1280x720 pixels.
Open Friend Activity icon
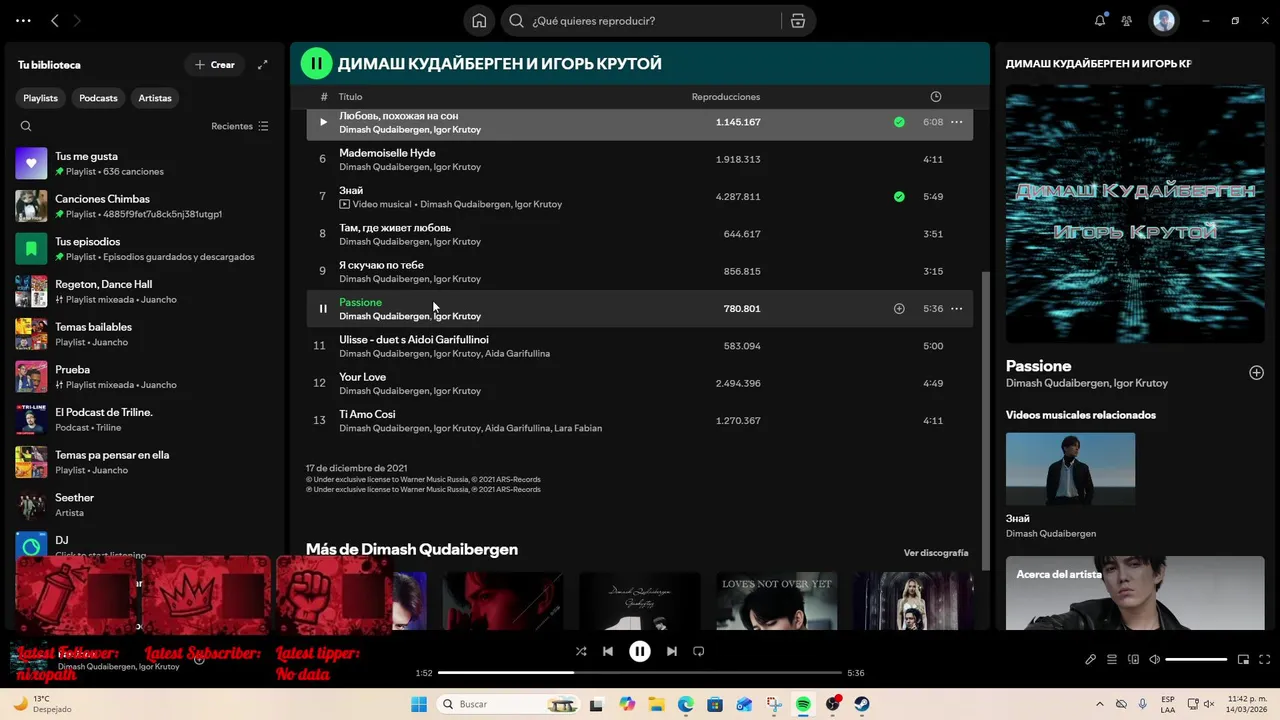[1127, 20]
